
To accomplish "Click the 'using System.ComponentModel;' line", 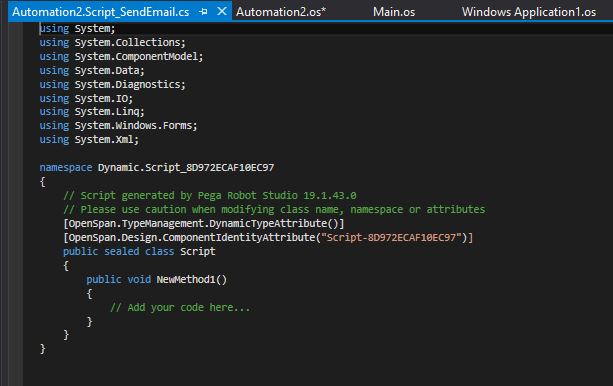I will 121,56.
